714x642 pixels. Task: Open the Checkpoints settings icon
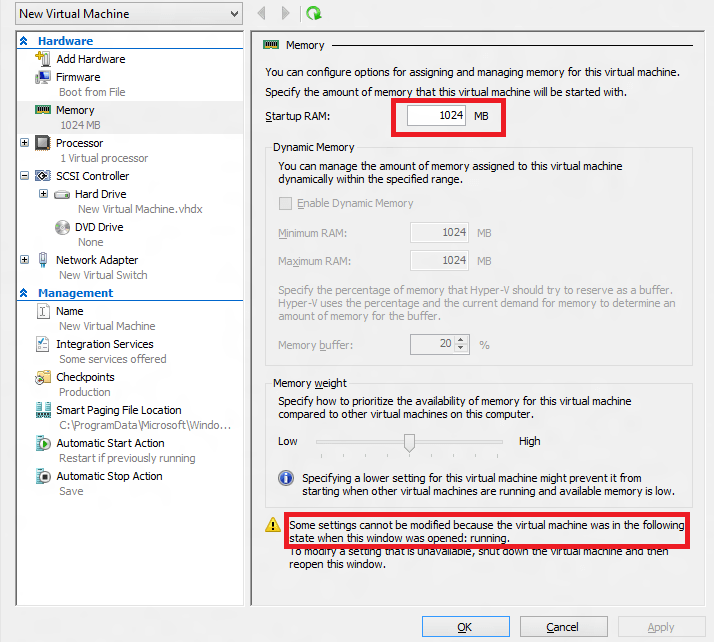tap(43, 377)
